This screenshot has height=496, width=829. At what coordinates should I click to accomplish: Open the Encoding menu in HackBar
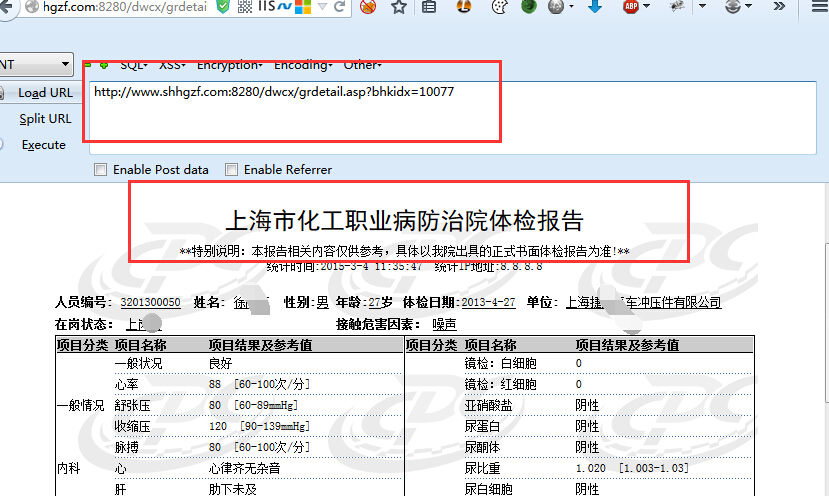point(303,65)
